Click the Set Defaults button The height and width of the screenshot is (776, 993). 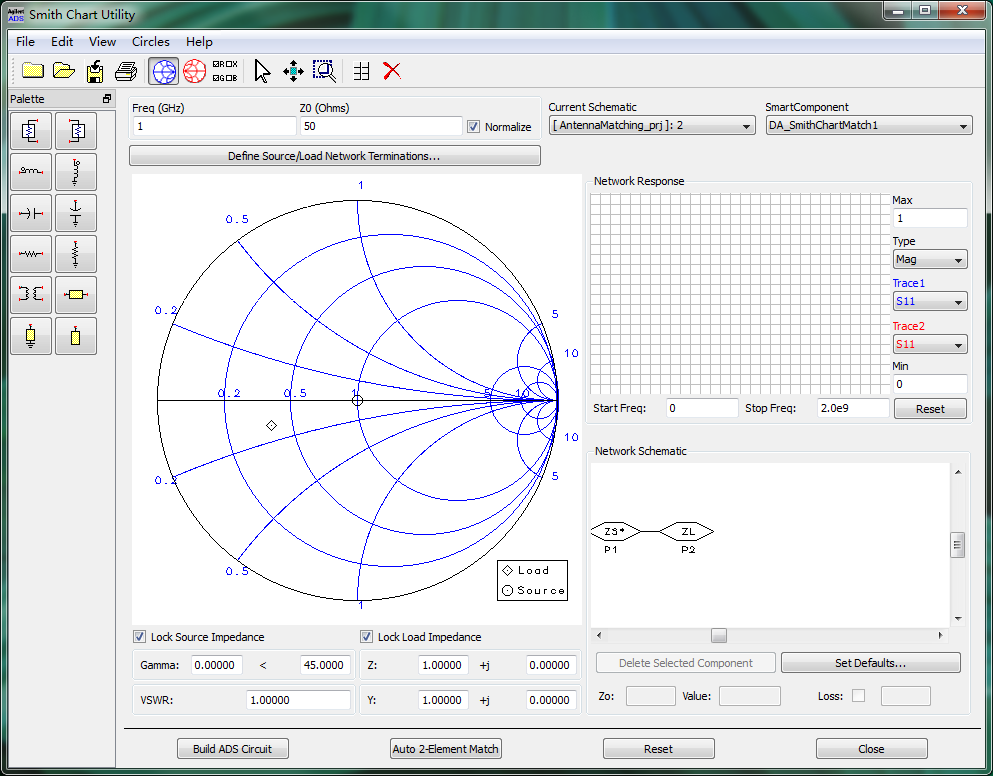click(871, 663)
